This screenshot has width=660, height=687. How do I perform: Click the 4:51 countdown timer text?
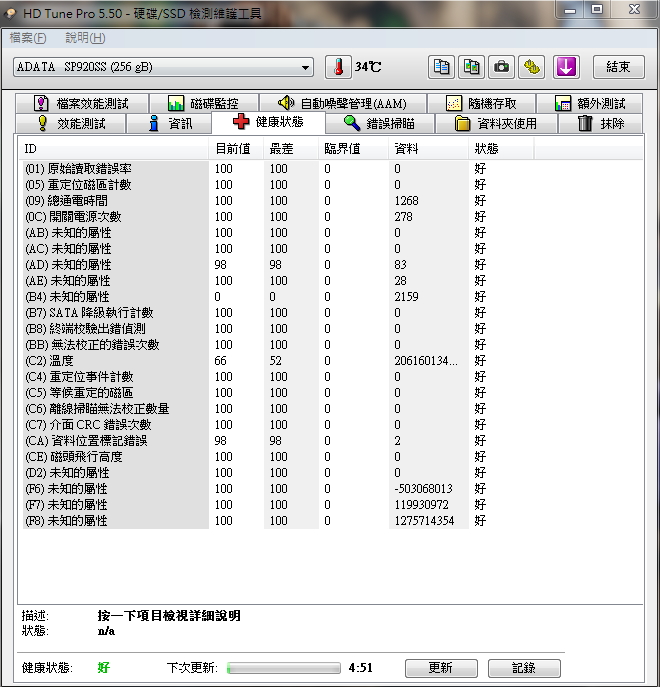click(360, 668)
